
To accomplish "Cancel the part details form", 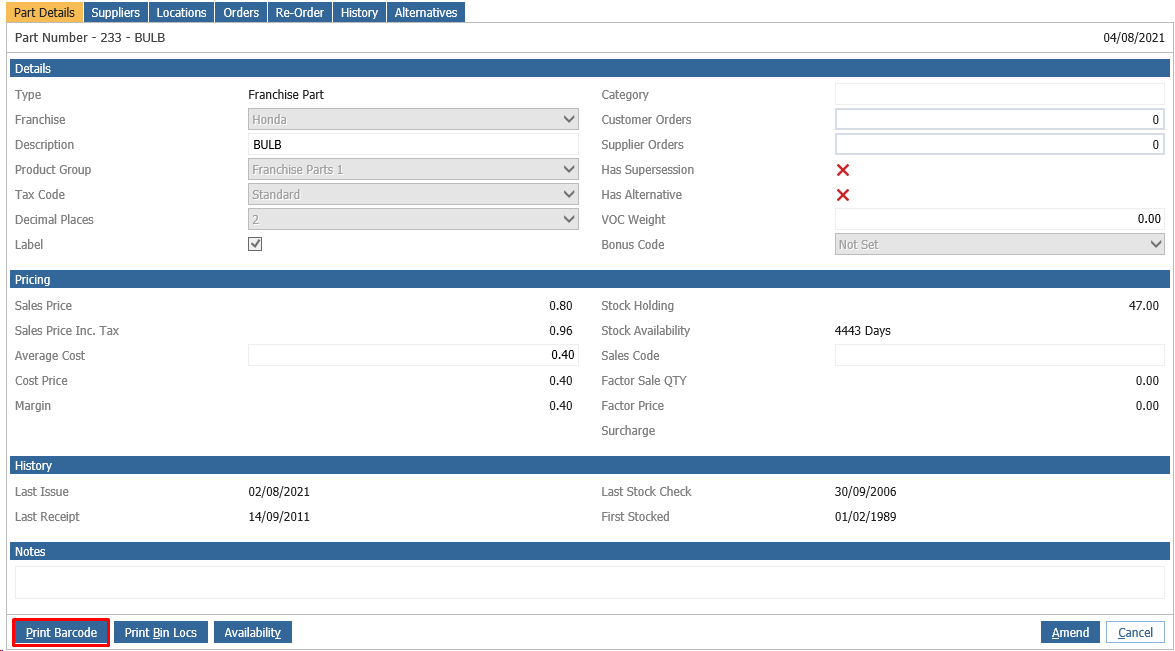I will 1135,632.
